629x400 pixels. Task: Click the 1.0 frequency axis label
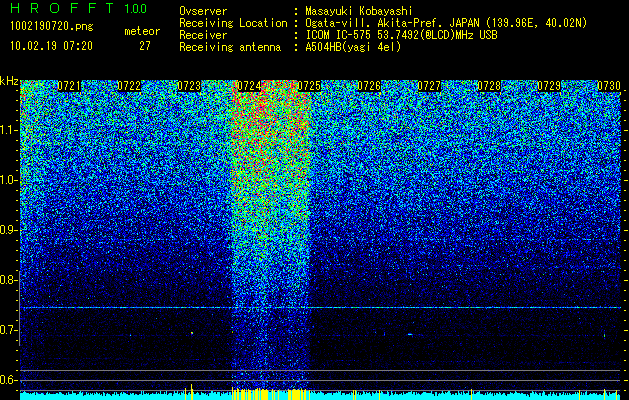pos(9,180)
